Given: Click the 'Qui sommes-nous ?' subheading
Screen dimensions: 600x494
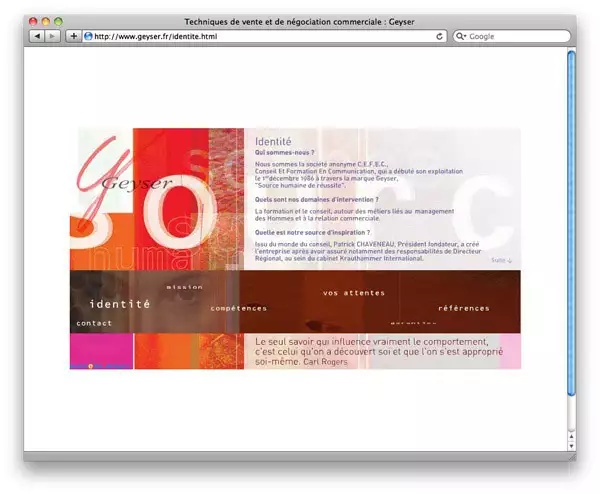Looking at the screenshot, I should click(x=285, y=152).
